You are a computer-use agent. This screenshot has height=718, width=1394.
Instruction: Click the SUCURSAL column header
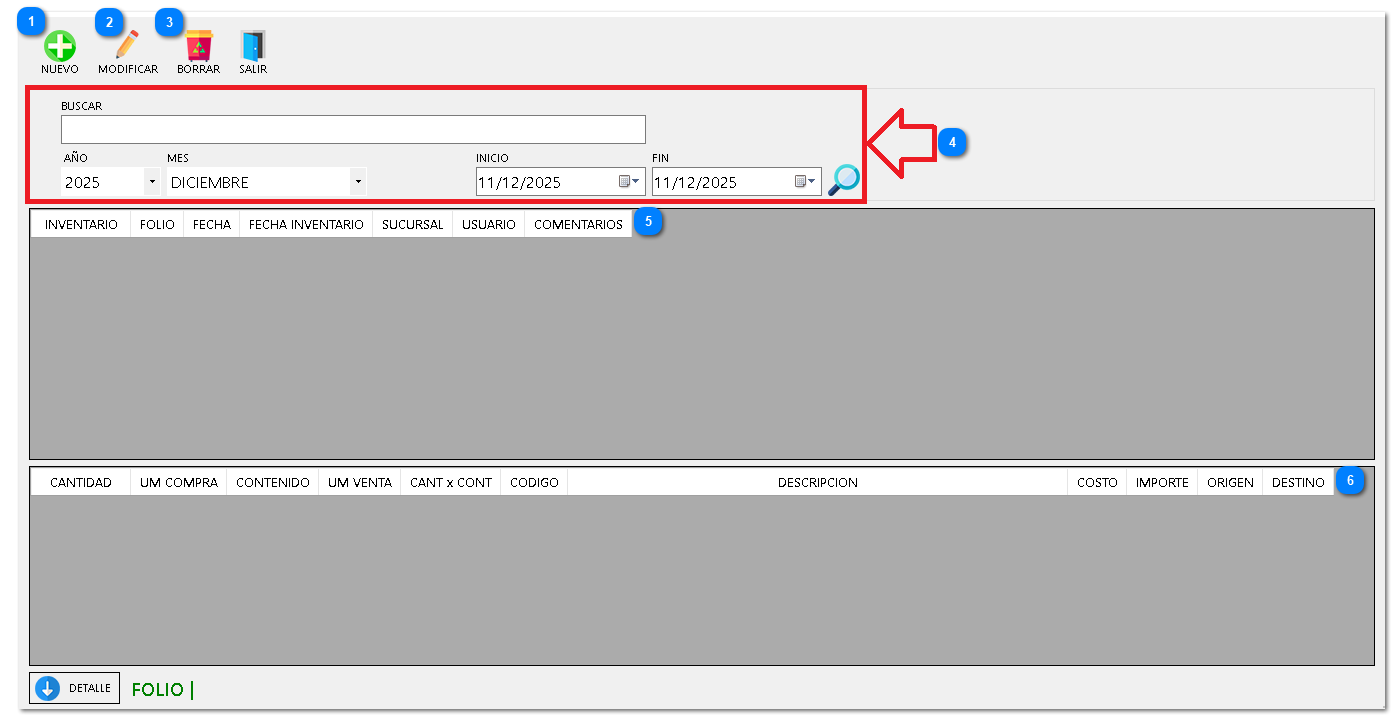(x=412, y=225)
